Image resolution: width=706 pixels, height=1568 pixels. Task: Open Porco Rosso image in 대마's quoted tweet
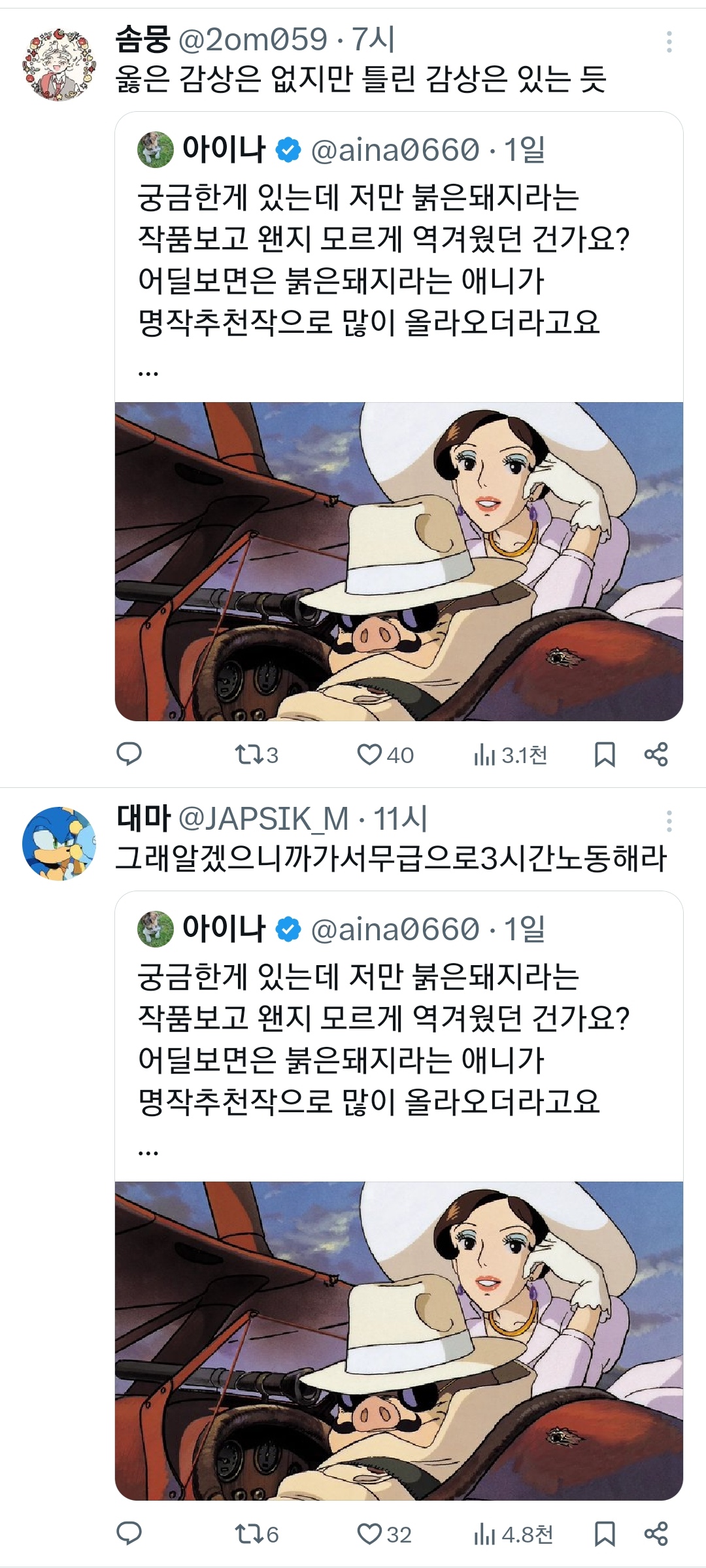[399, 1340]
